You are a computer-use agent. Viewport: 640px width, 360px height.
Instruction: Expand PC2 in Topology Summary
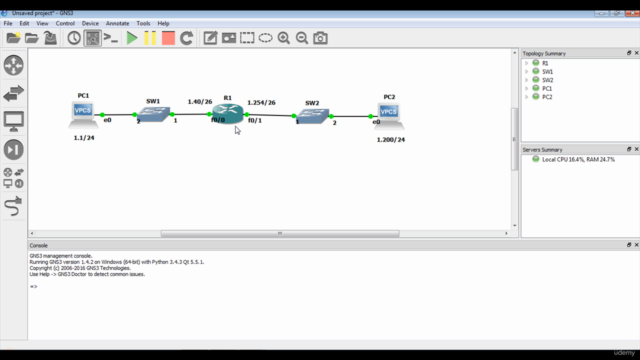[527, 97]
